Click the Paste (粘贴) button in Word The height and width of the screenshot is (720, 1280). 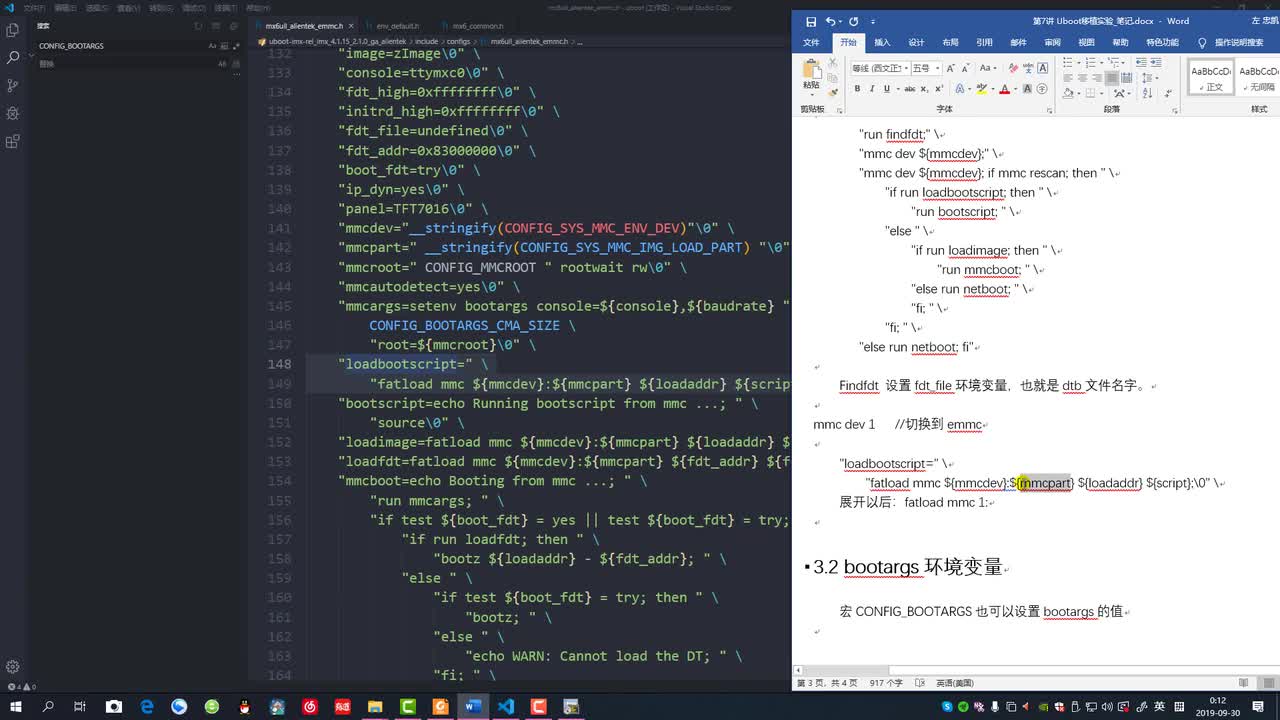pyautogui.click(x=811, y=75)
